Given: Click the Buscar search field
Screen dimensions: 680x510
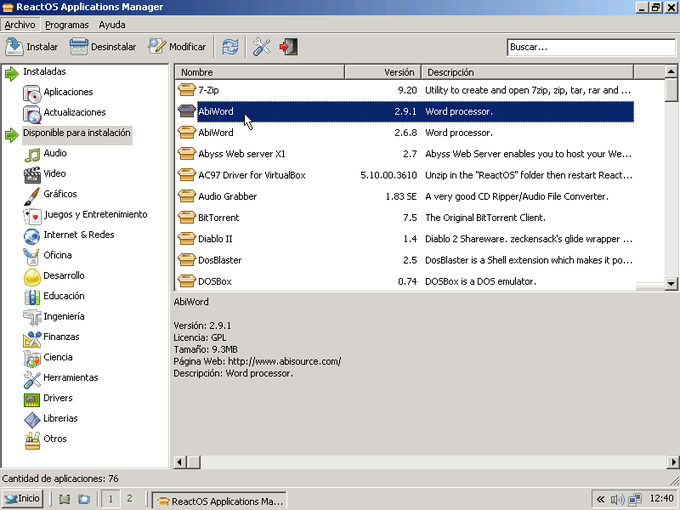Looking at the screenshot, I should pos(591,47).
